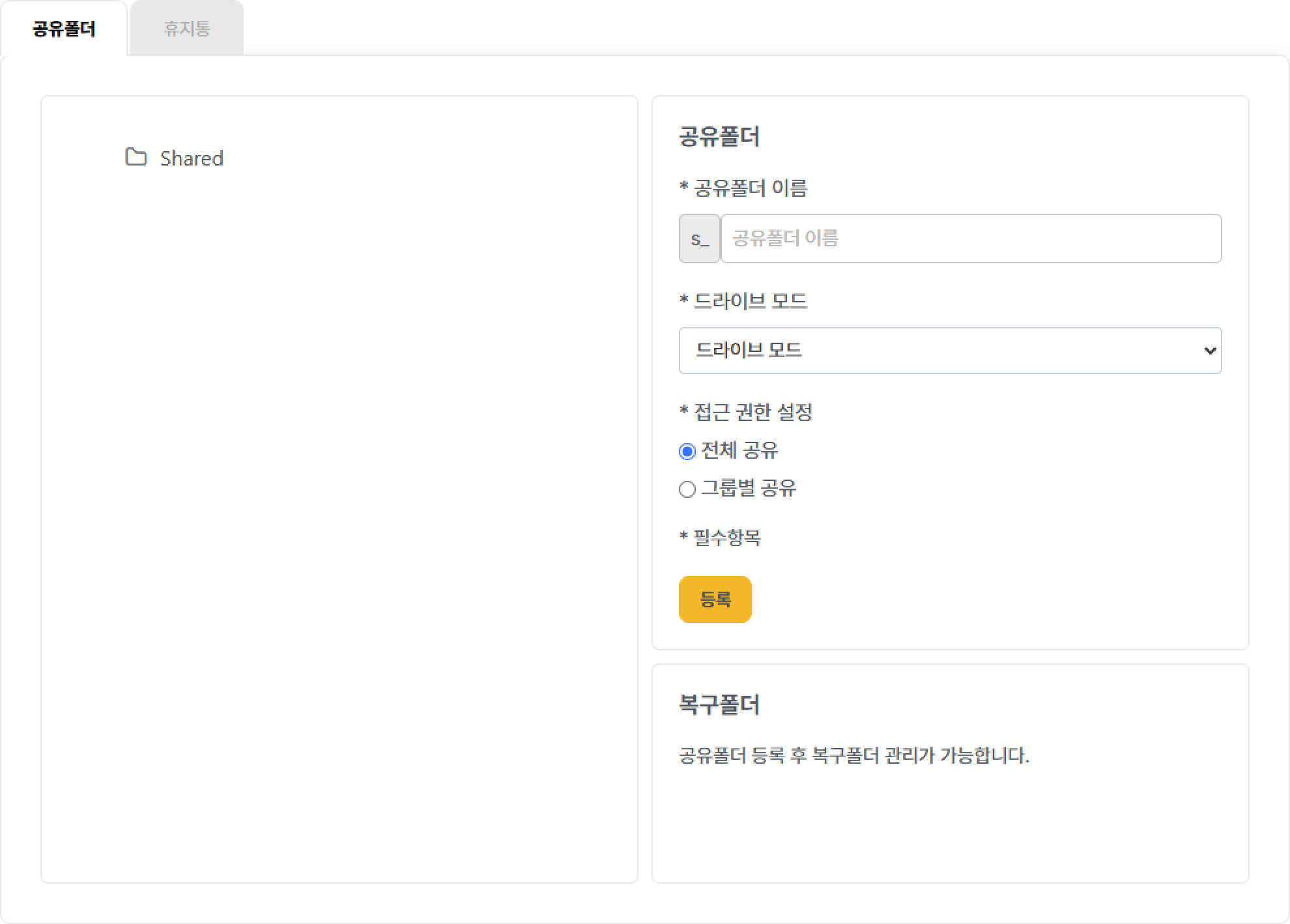Click the '* 접근 권한 설정' label
1290x924 pixels.
coord(745,412)
